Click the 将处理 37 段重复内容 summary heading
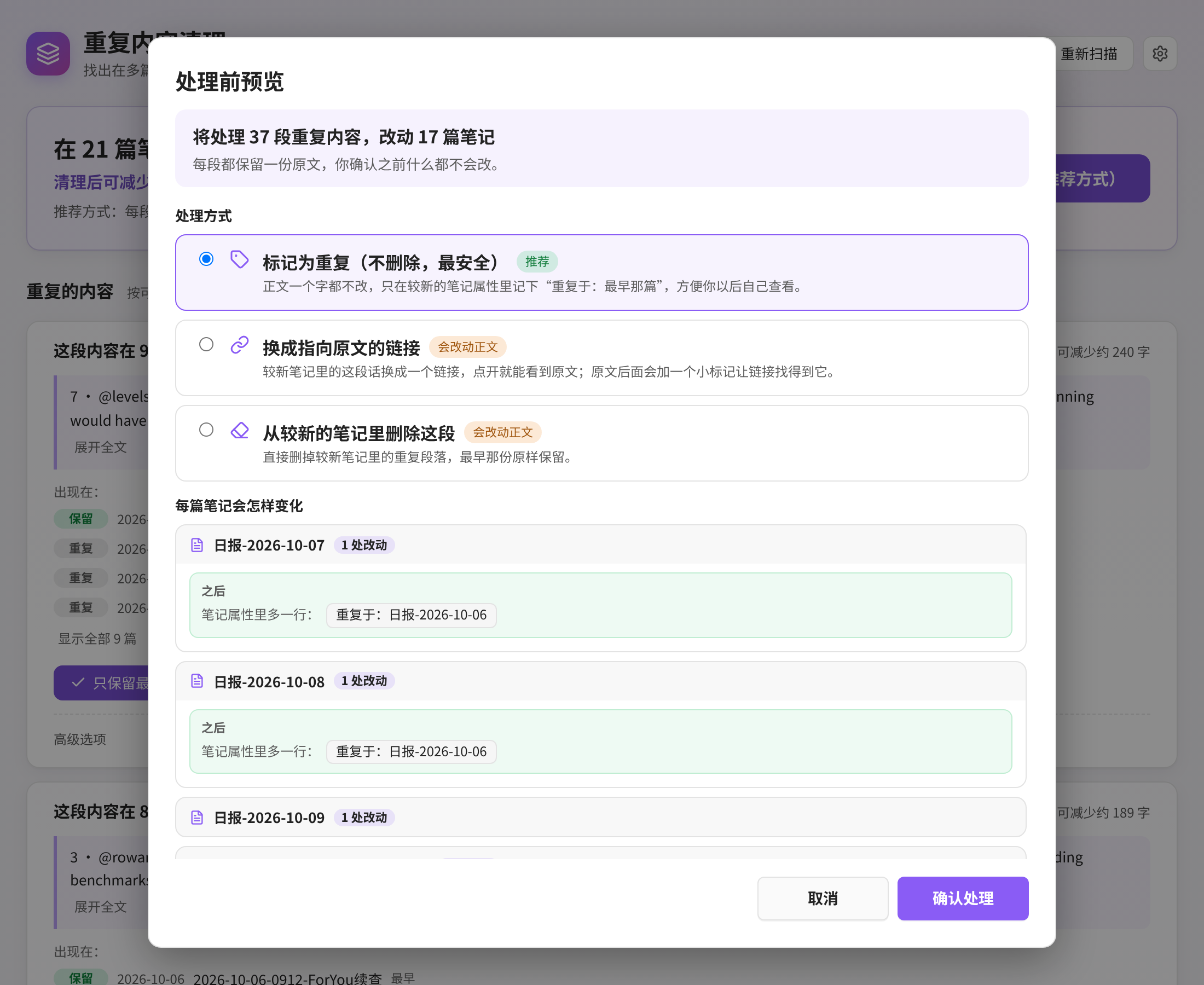Image resolution: width=1204 pixels, height=985 pixels. point(344,137)
